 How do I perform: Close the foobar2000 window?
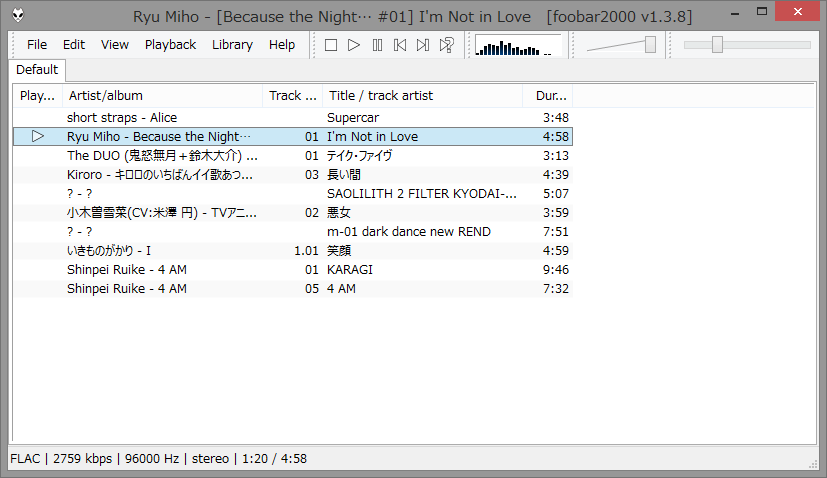(x=797, y=12)
